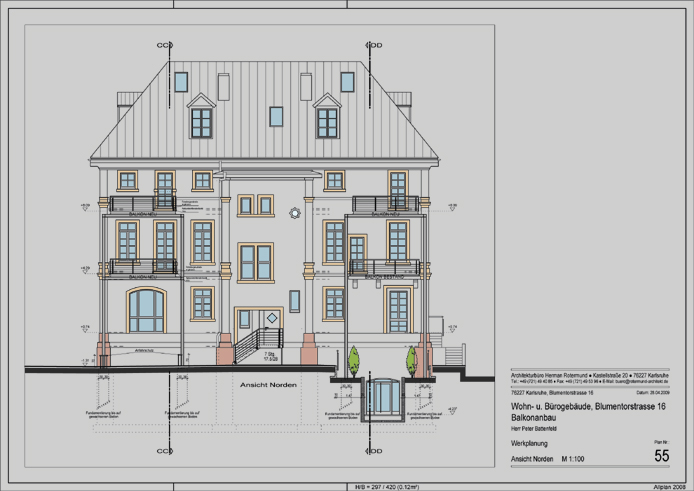Select plan number 55 in the title block
The image size is (694, 491).
661,456
